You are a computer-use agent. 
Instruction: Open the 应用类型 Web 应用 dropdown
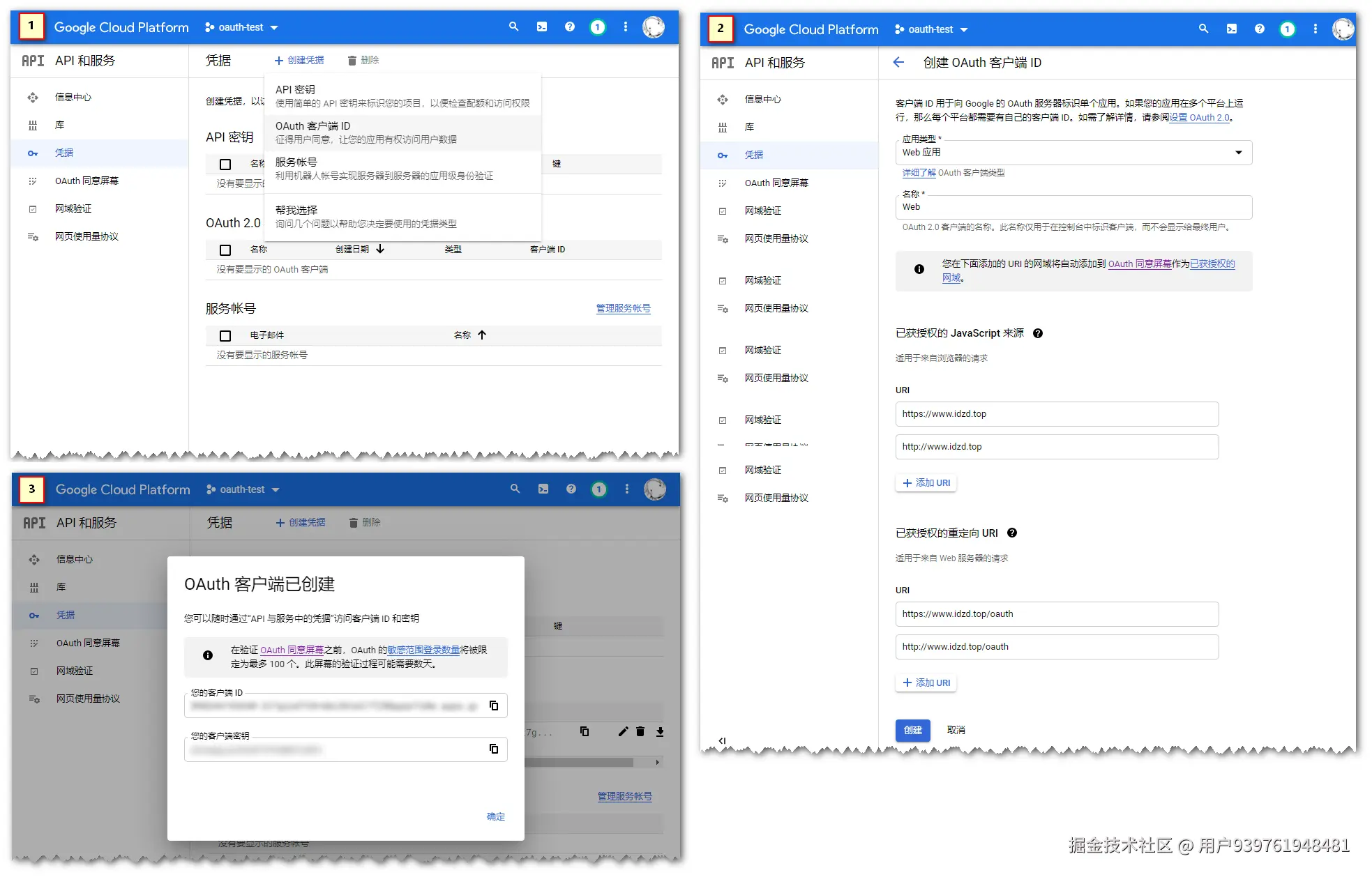1073,153
